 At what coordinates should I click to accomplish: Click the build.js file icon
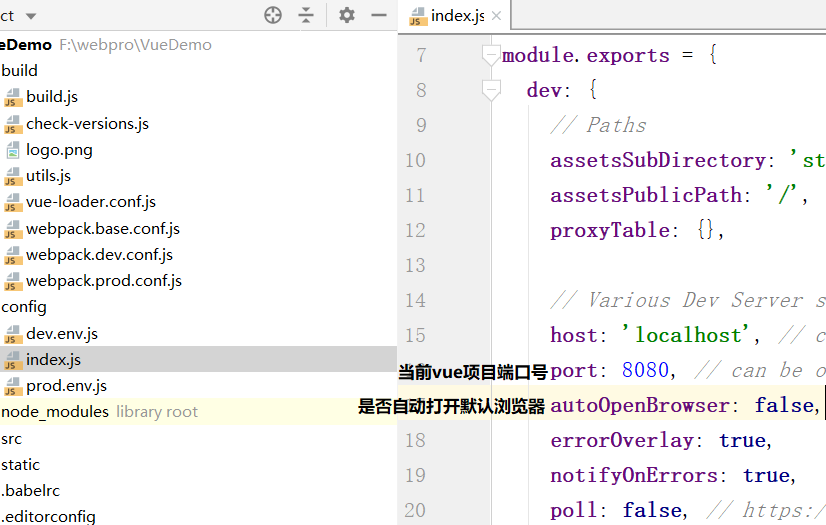12,97
